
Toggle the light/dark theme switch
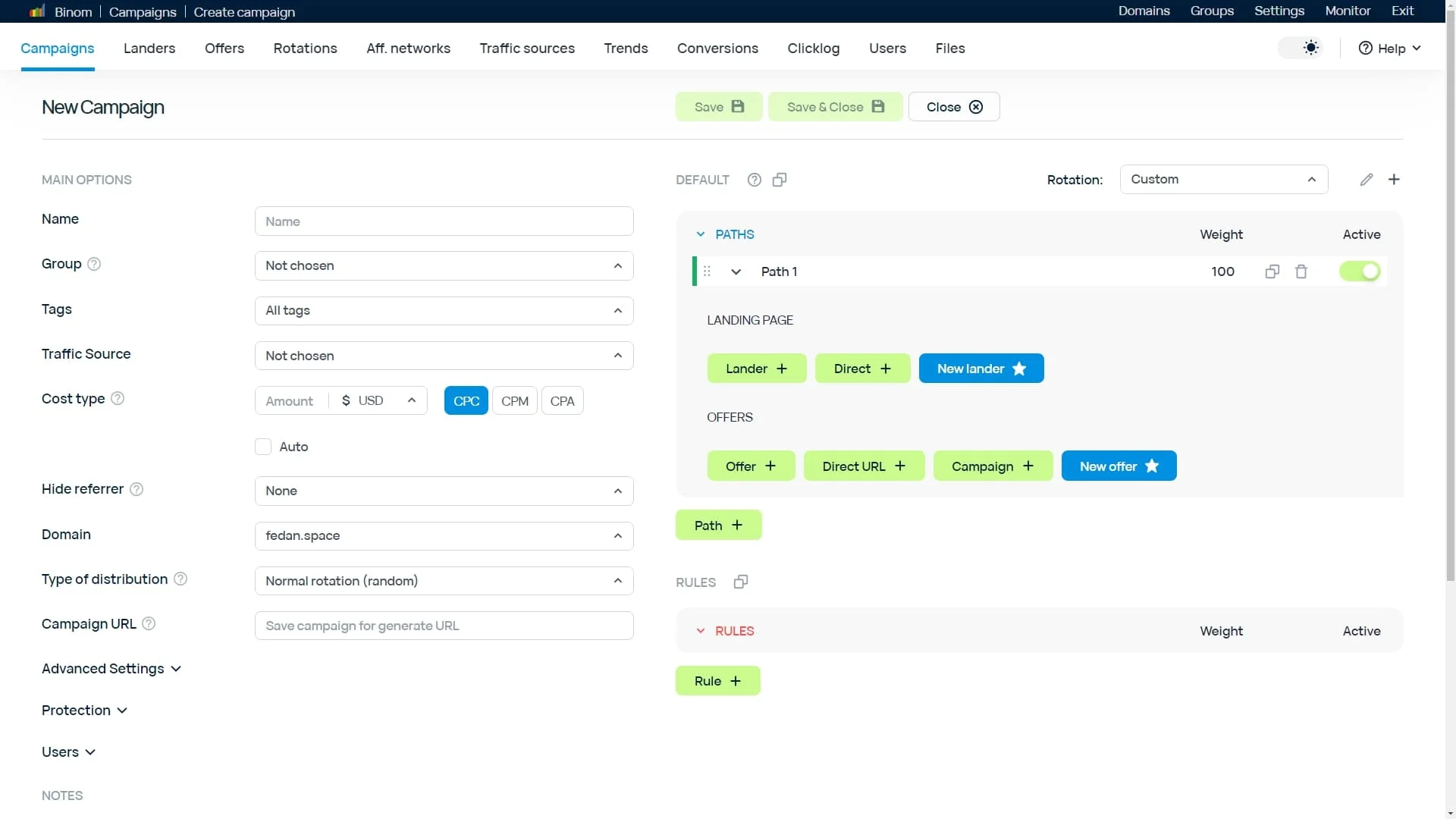coord(1301,48)
